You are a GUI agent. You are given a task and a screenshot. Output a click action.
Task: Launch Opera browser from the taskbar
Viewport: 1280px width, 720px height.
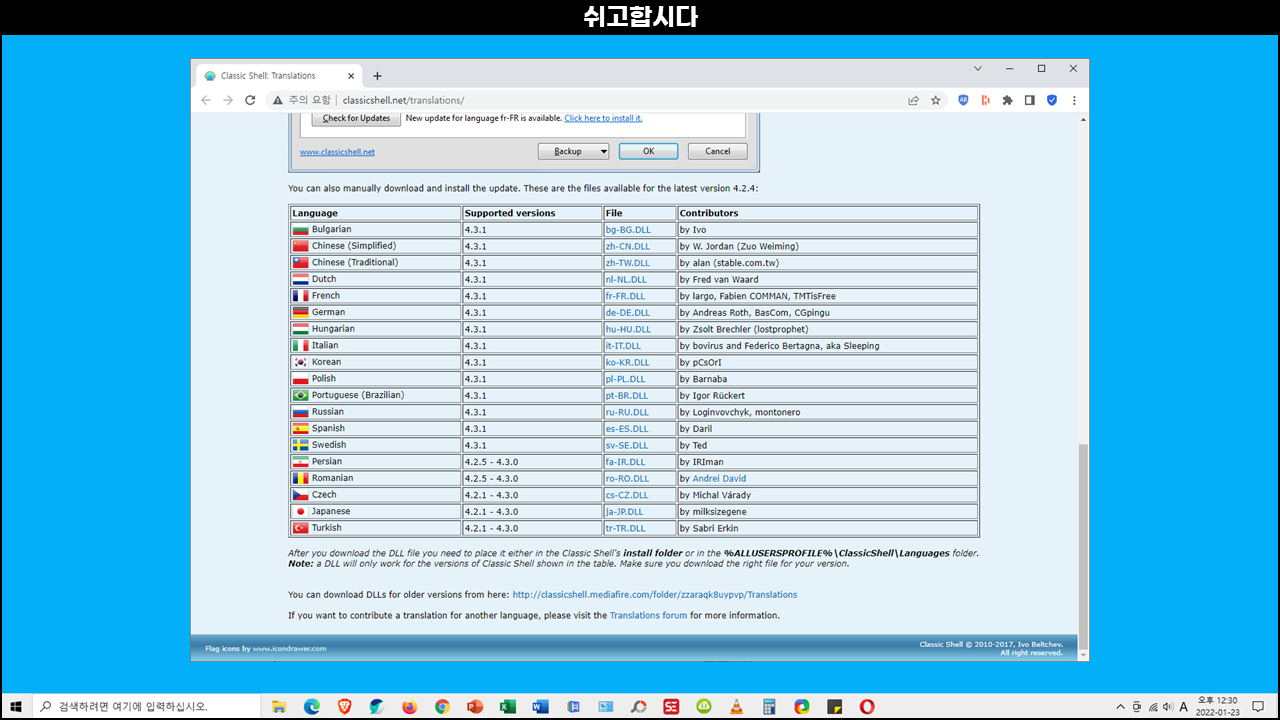[x=867, y=706]
